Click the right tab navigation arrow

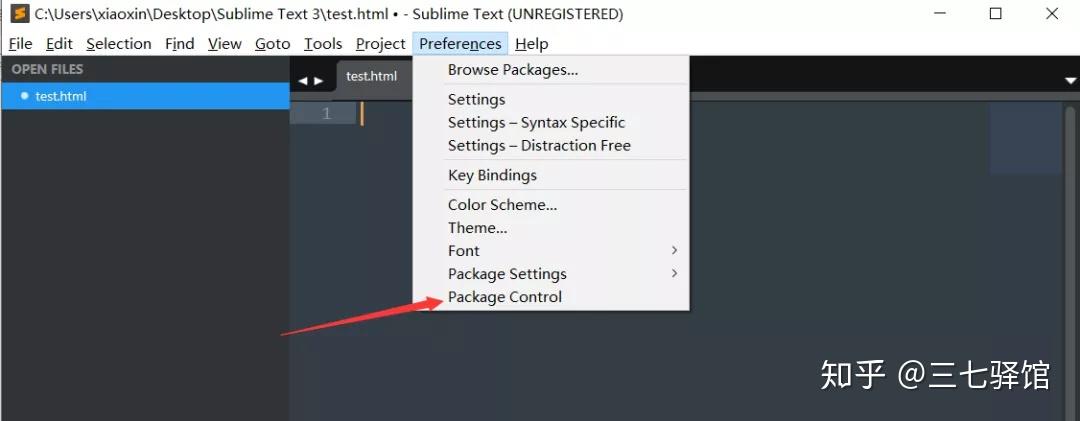(319, 81)
